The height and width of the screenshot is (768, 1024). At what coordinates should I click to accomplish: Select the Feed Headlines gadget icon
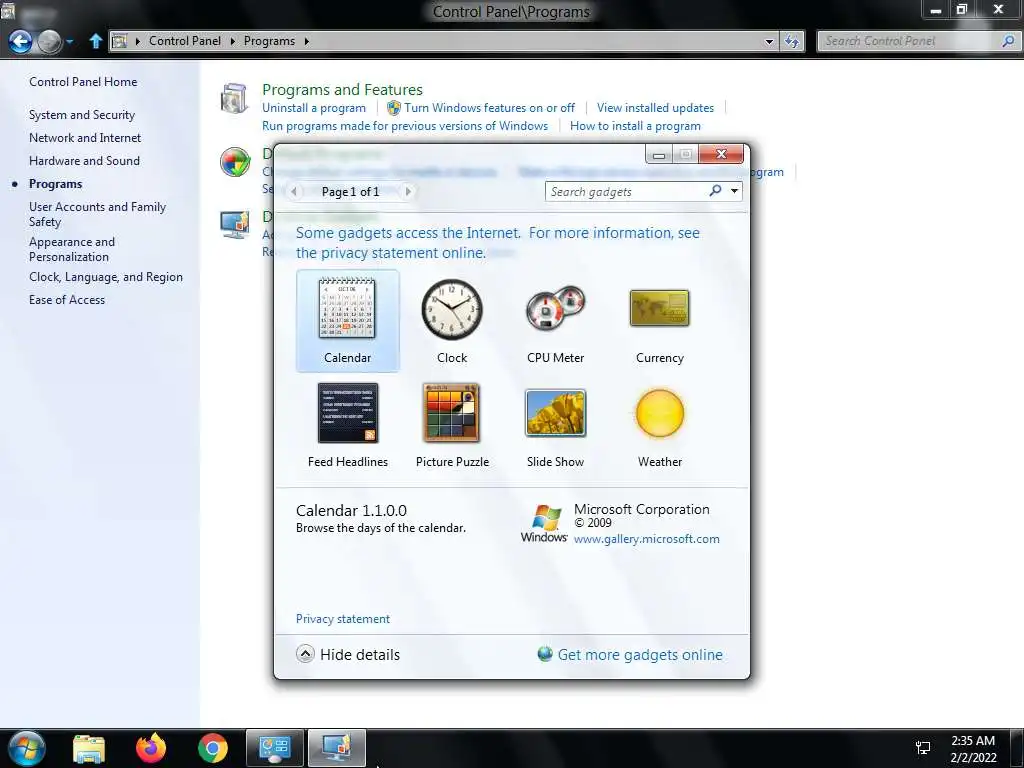click(x=347, y=413)
